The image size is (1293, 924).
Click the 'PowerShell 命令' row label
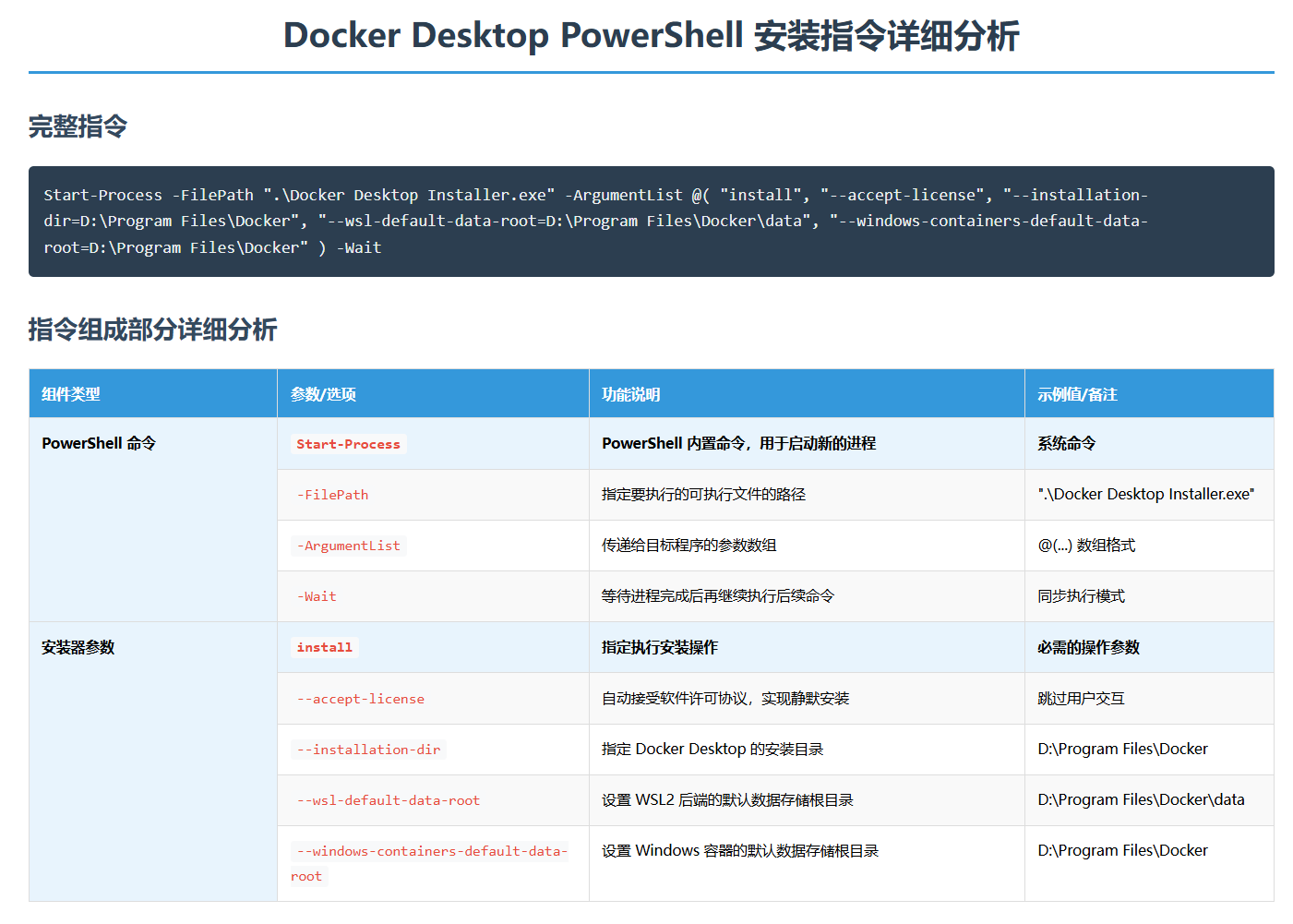pyautogui.click(x=99, y=443)
